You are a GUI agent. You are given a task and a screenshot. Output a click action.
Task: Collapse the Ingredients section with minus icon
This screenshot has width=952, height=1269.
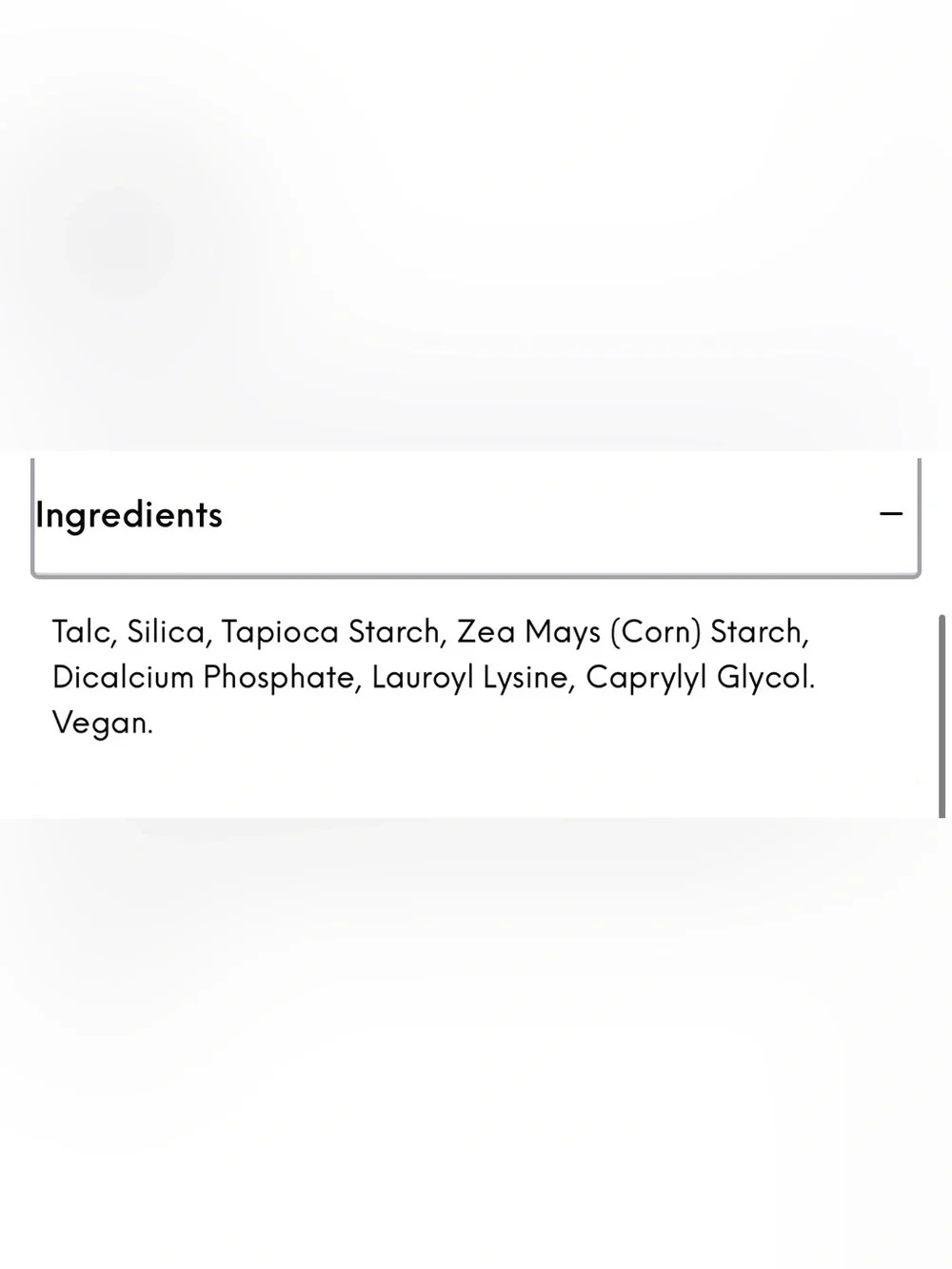pyautogui.click(x=891, y=514)
